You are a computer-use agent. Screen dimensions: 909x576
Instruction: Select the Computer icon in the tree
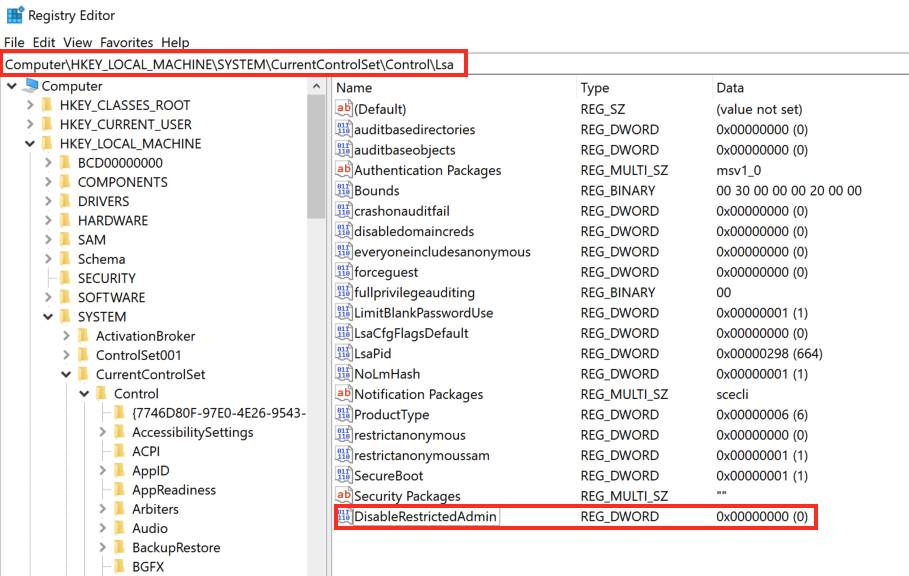pos(30,86)
